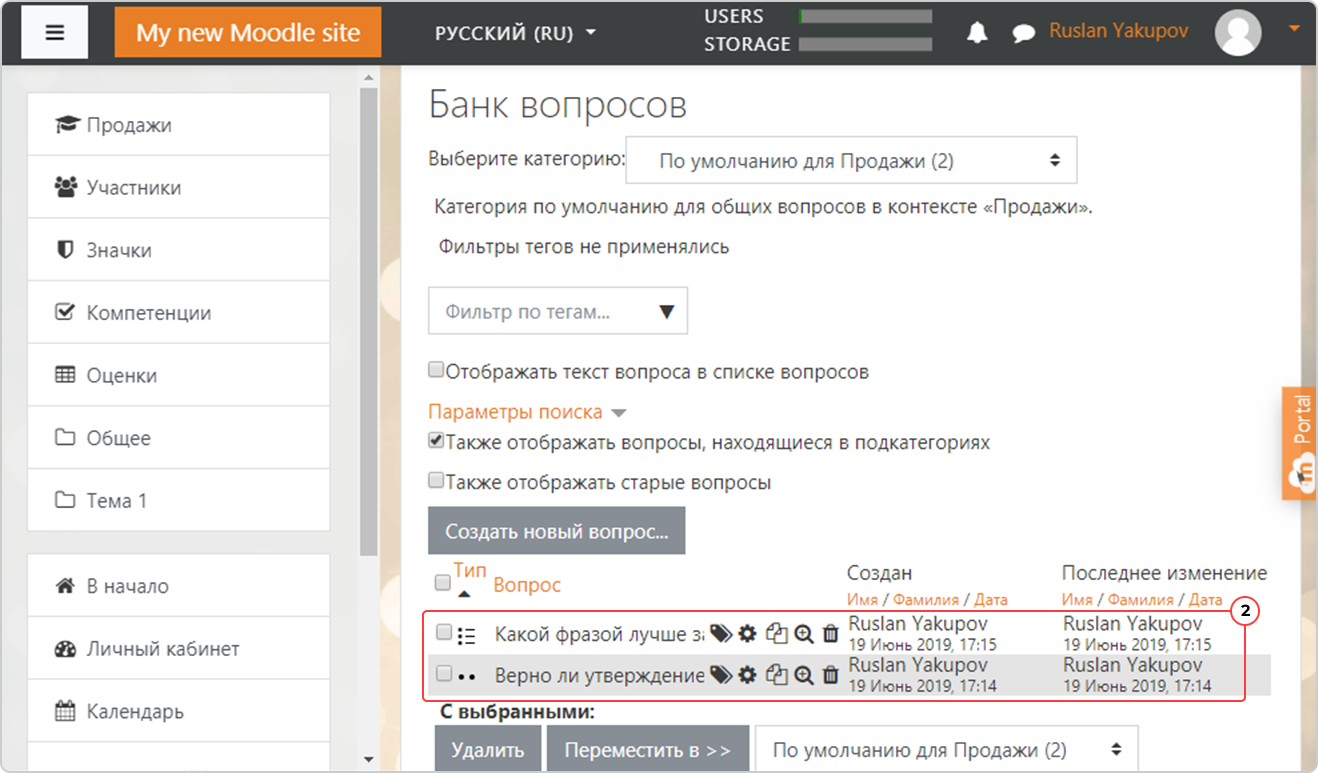Viewport: 1318px width, 773px height.
Task: Open the hamburger navigation menu
Action: point(55,32)
